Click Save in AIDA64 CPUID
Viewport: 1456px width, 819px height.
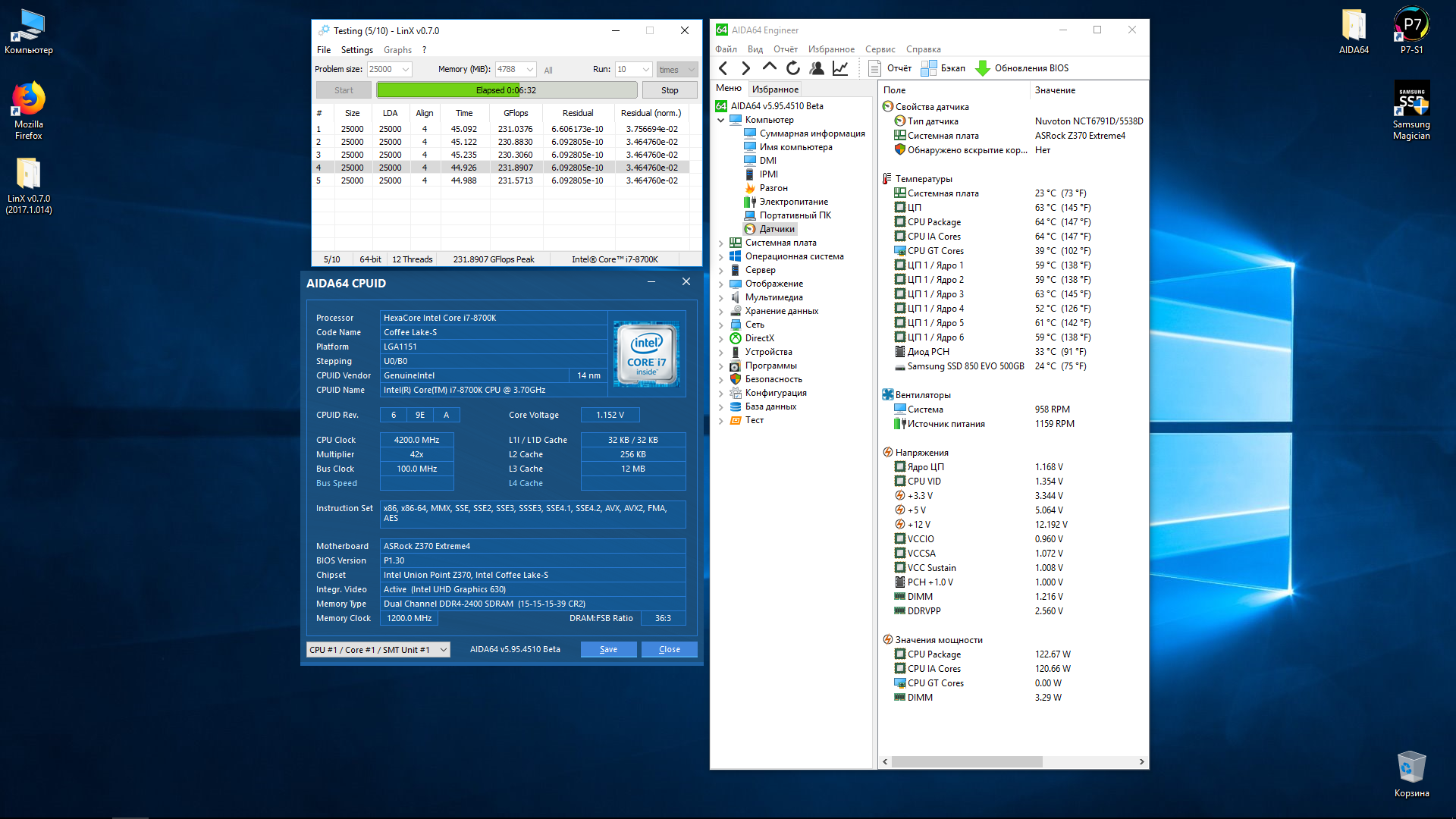pos(608,649)
